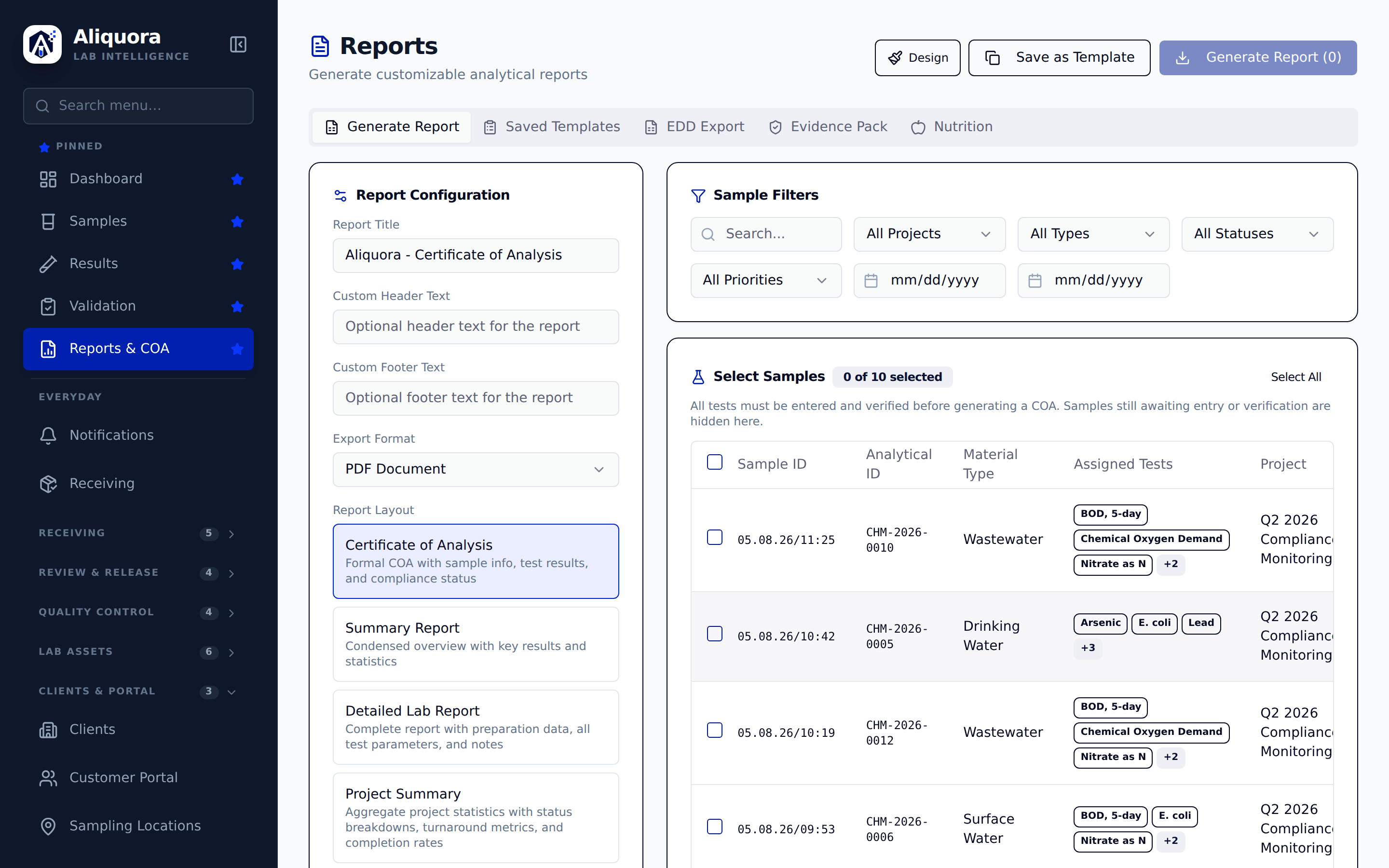The height and width of the screenshot is (868, 1389).
Task: Open the Export Format PDF Document dropdown
Action: [x=476, y=470]
